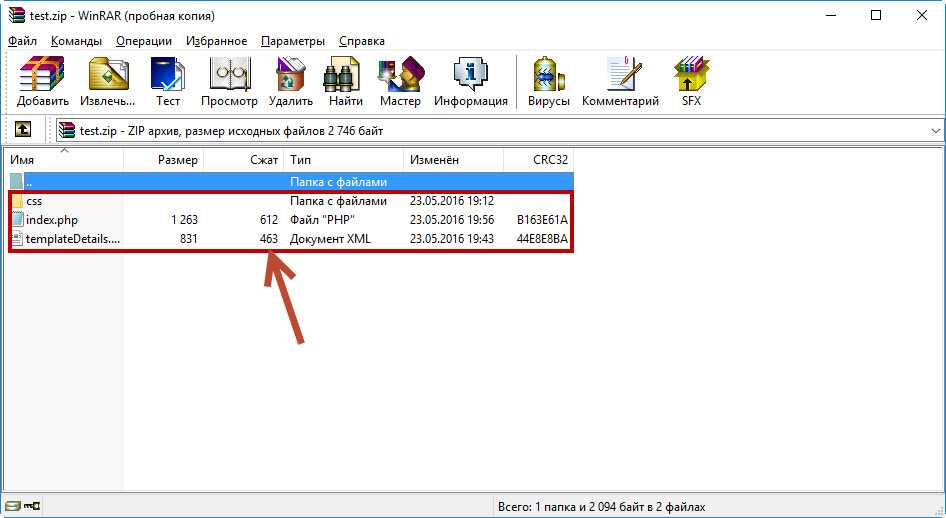Expand the archive path dropdown arrow
Screen dimensions: 946x518
(x=935, y=131)
